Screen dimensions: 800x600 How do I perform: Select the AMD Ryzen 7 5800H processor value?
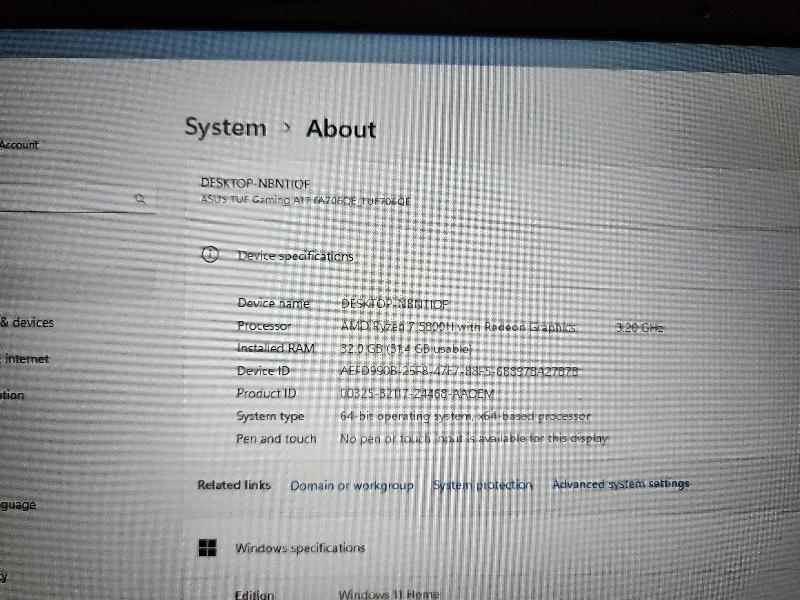pos(459,327)
